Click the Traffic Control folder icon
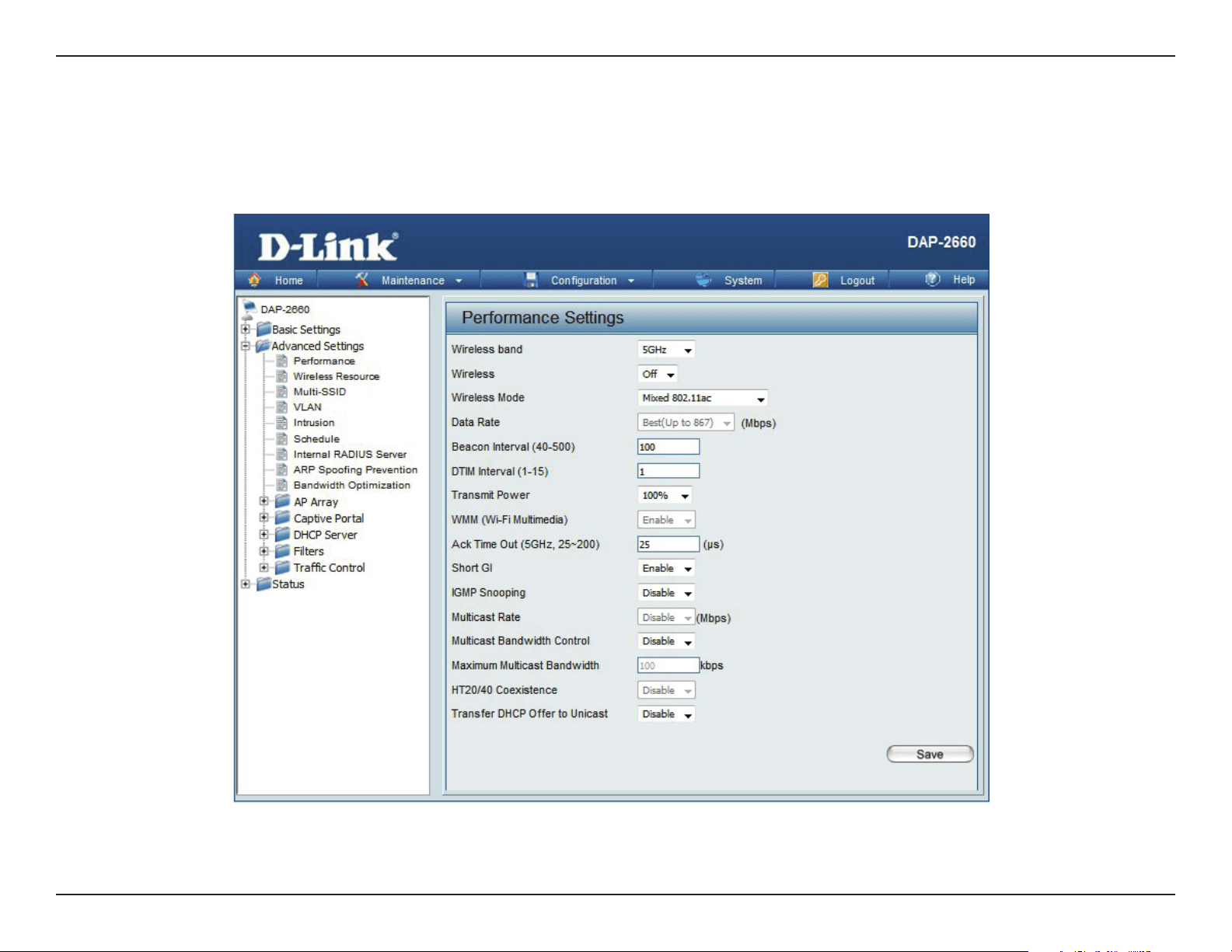Image resolution: width=1232 pixels, height=952 pixels. click(x=283, y=567)
